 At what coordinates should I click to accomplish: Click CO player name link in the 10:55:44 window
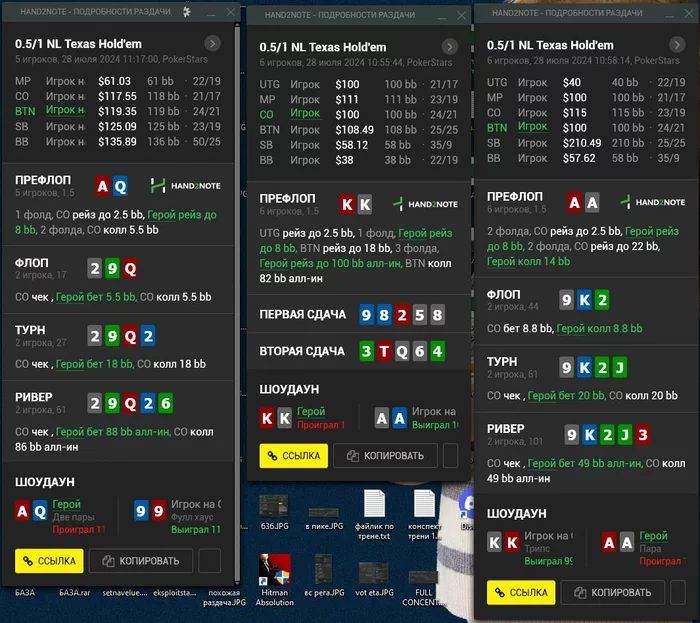point(305,114)
